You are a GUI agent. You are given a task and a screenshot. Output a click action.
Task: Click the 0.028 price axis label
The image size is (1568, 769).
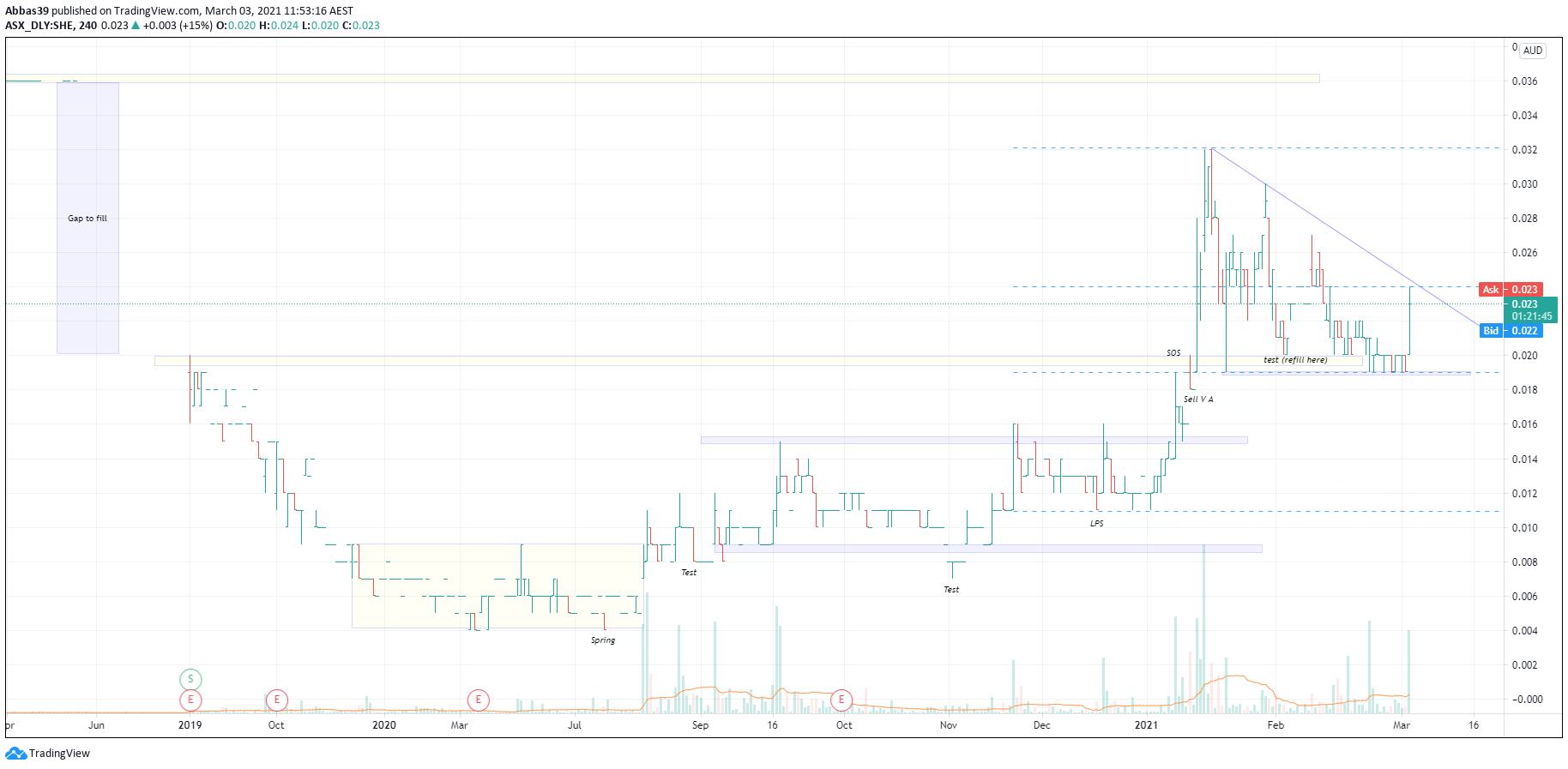pos(1524,219)
